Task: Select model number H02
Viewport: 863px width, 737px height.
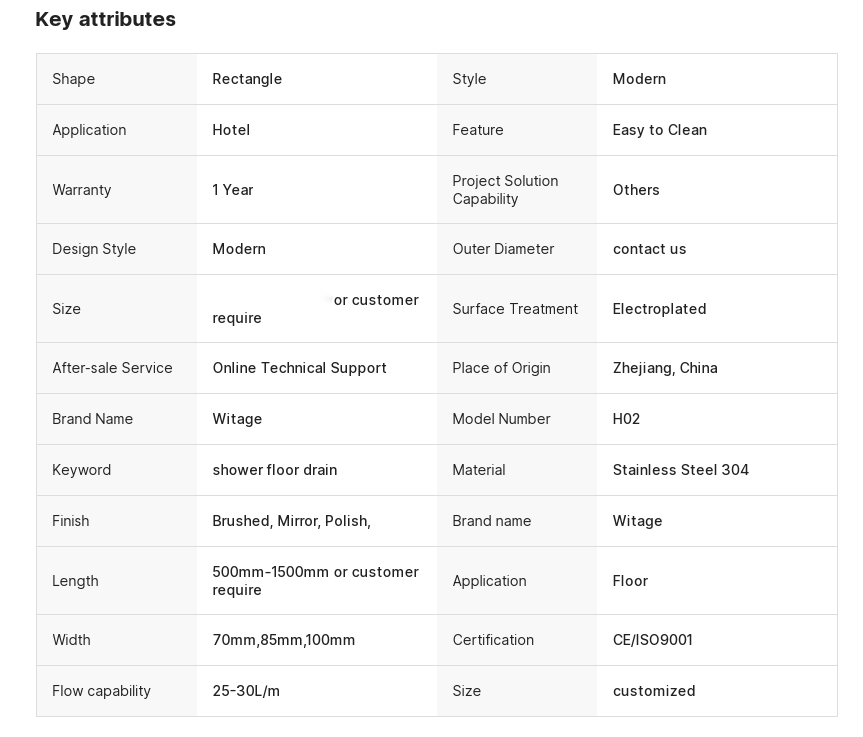Action: 626,419
